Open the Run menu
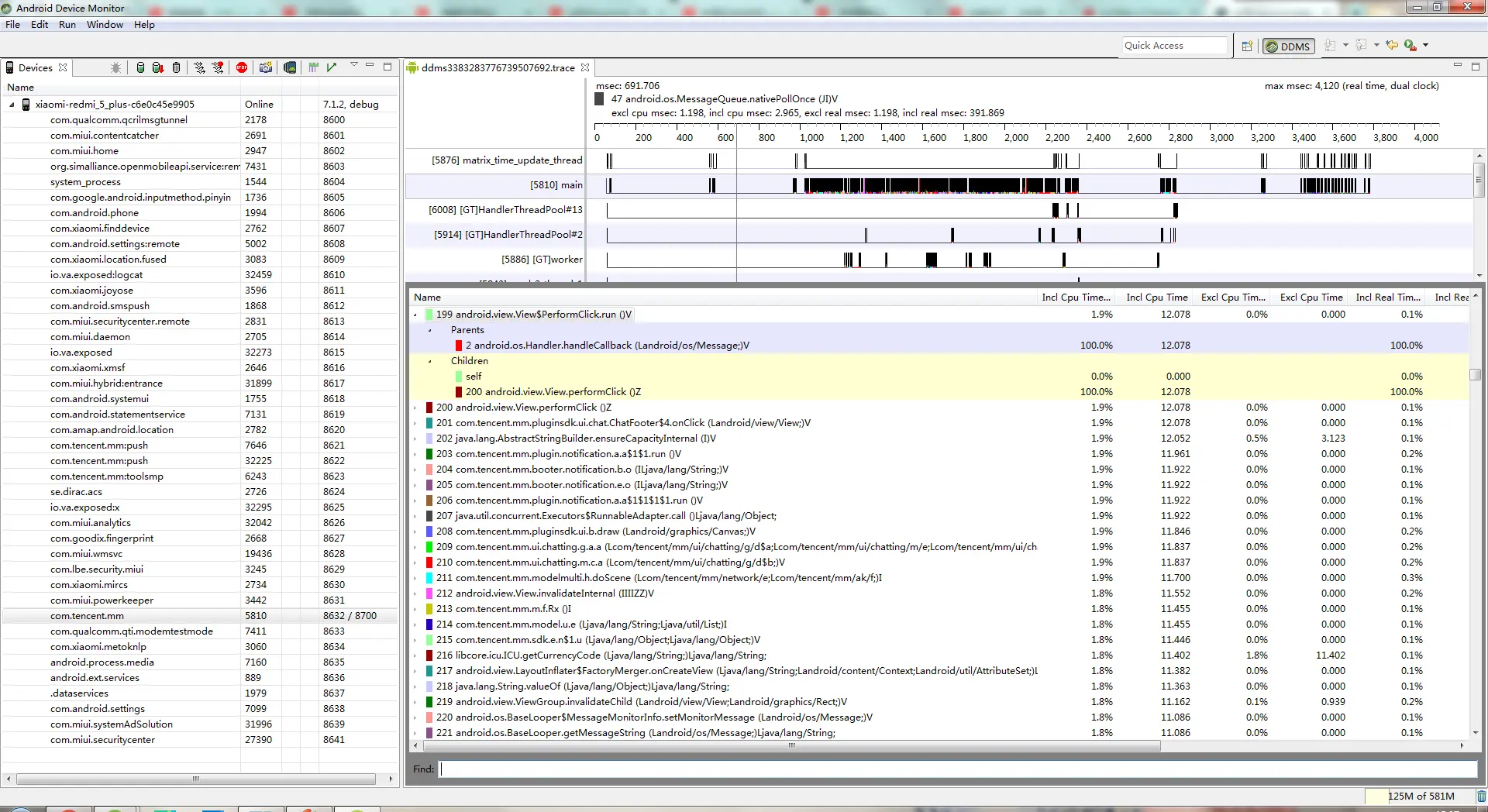This screenshot has height=812, width=1488. [67, 25]
